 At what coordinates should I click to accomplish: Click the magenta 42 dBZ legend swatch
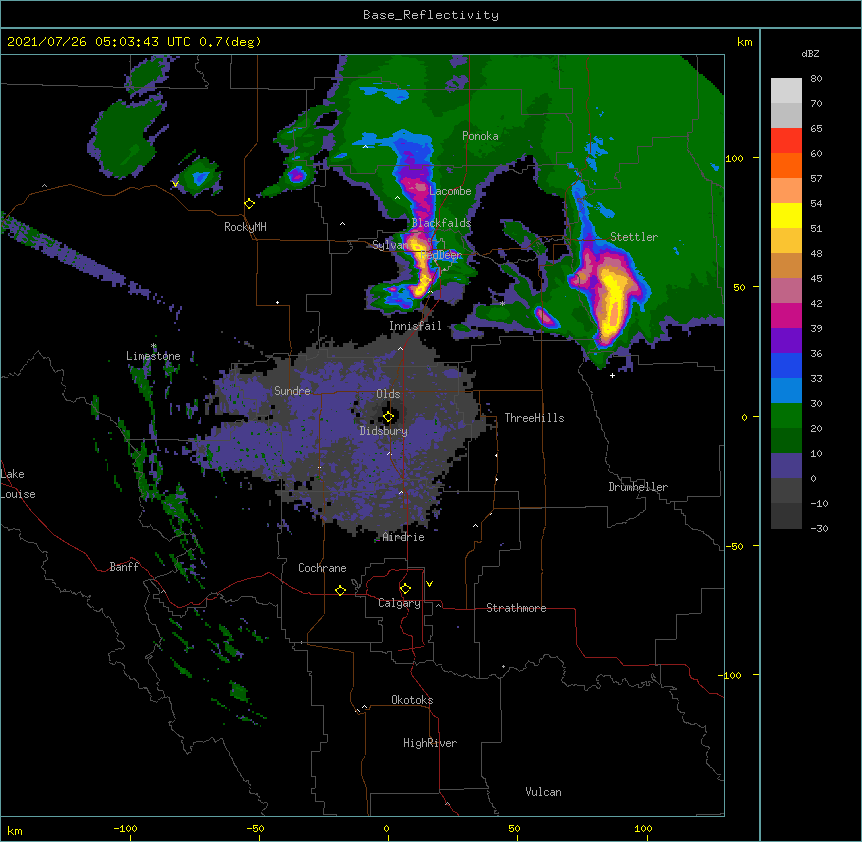coord(786,315)
